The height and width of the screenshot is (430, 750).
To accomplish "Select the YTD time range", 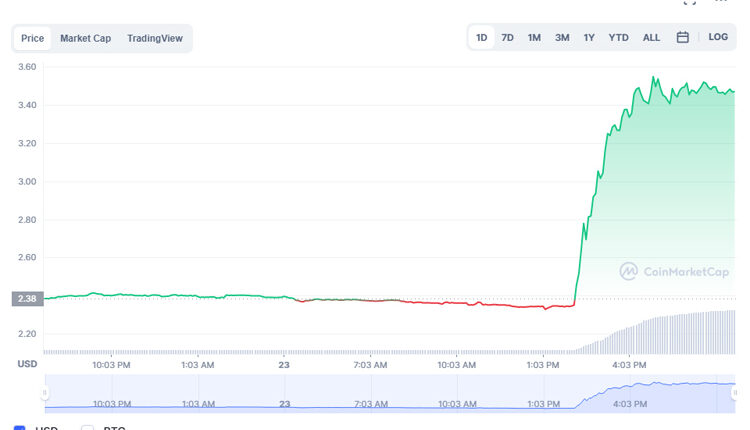I will [618, 37].
